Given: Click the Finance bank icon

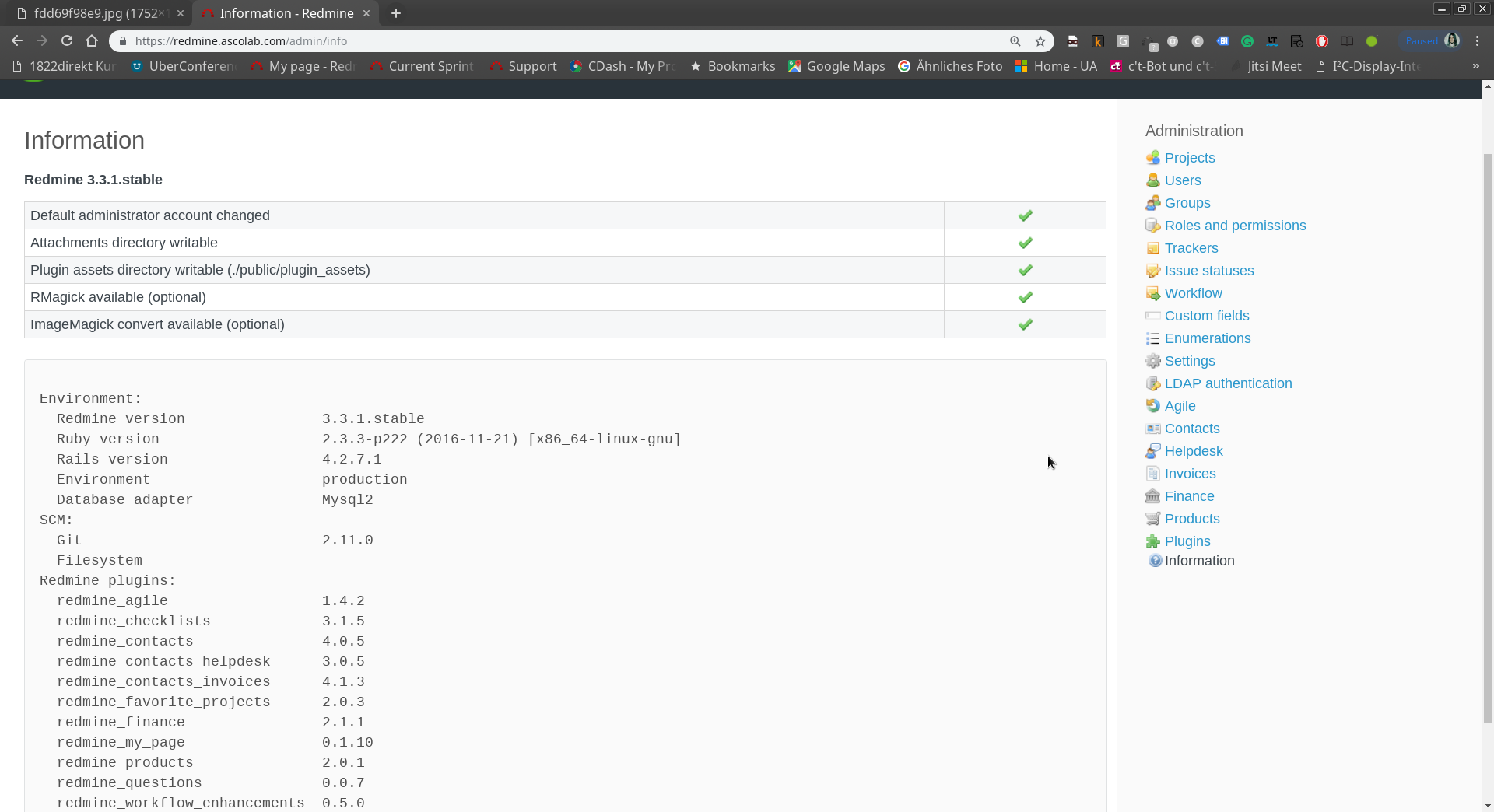Looking at the screenshot, I should click(x=1152, y=496).
